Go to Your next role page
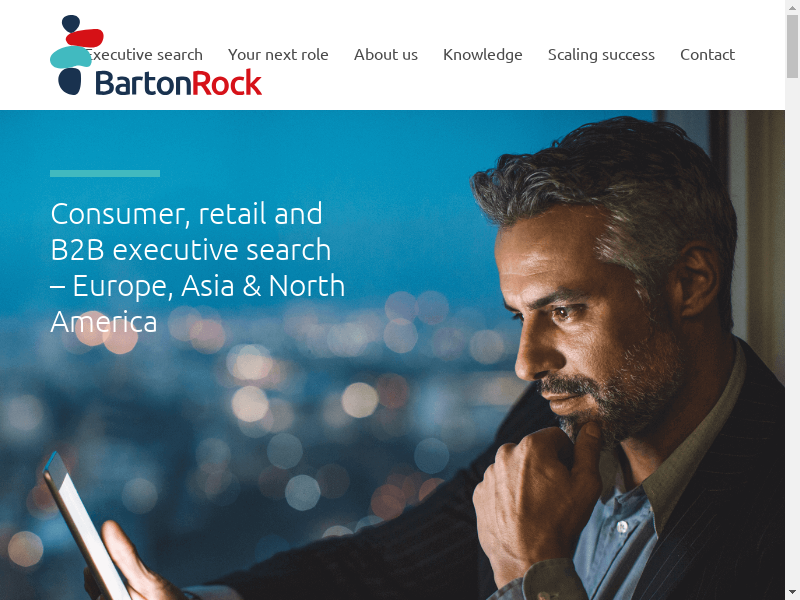800x600 pixels. (278, 55)
